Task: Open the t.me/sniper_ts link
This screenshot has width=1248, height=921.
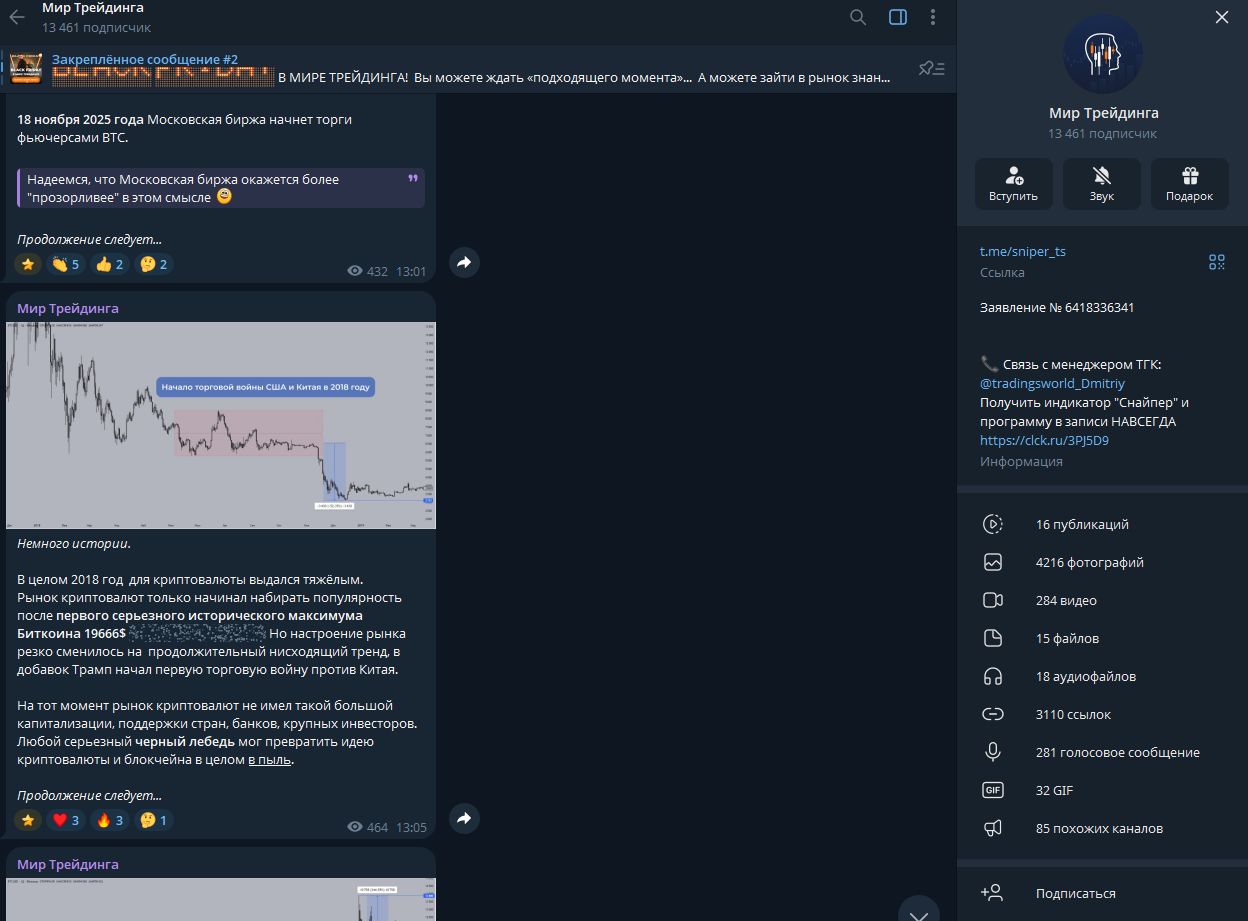Action: [1022, 251]
